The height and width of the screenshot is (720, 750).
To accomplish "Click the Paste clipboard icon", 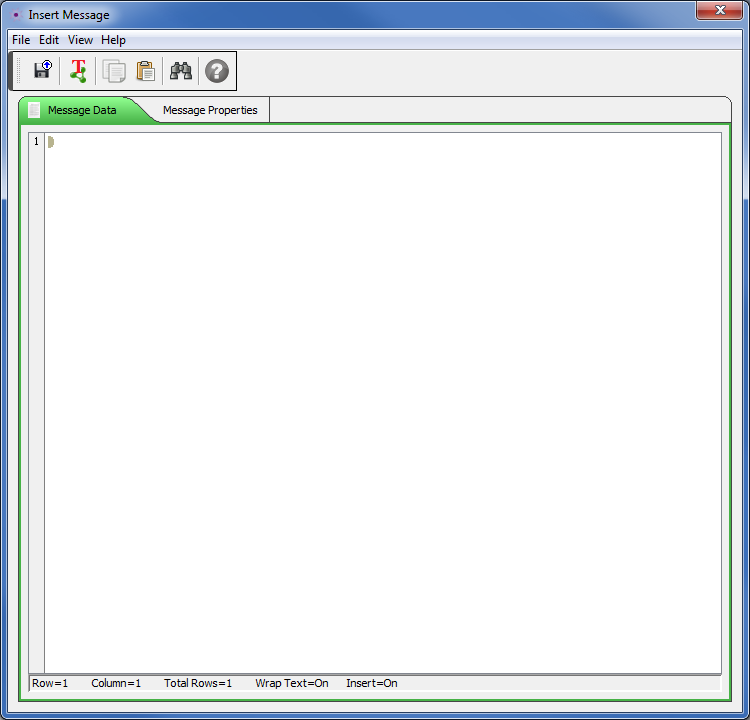I will click(x=146, y=71).
